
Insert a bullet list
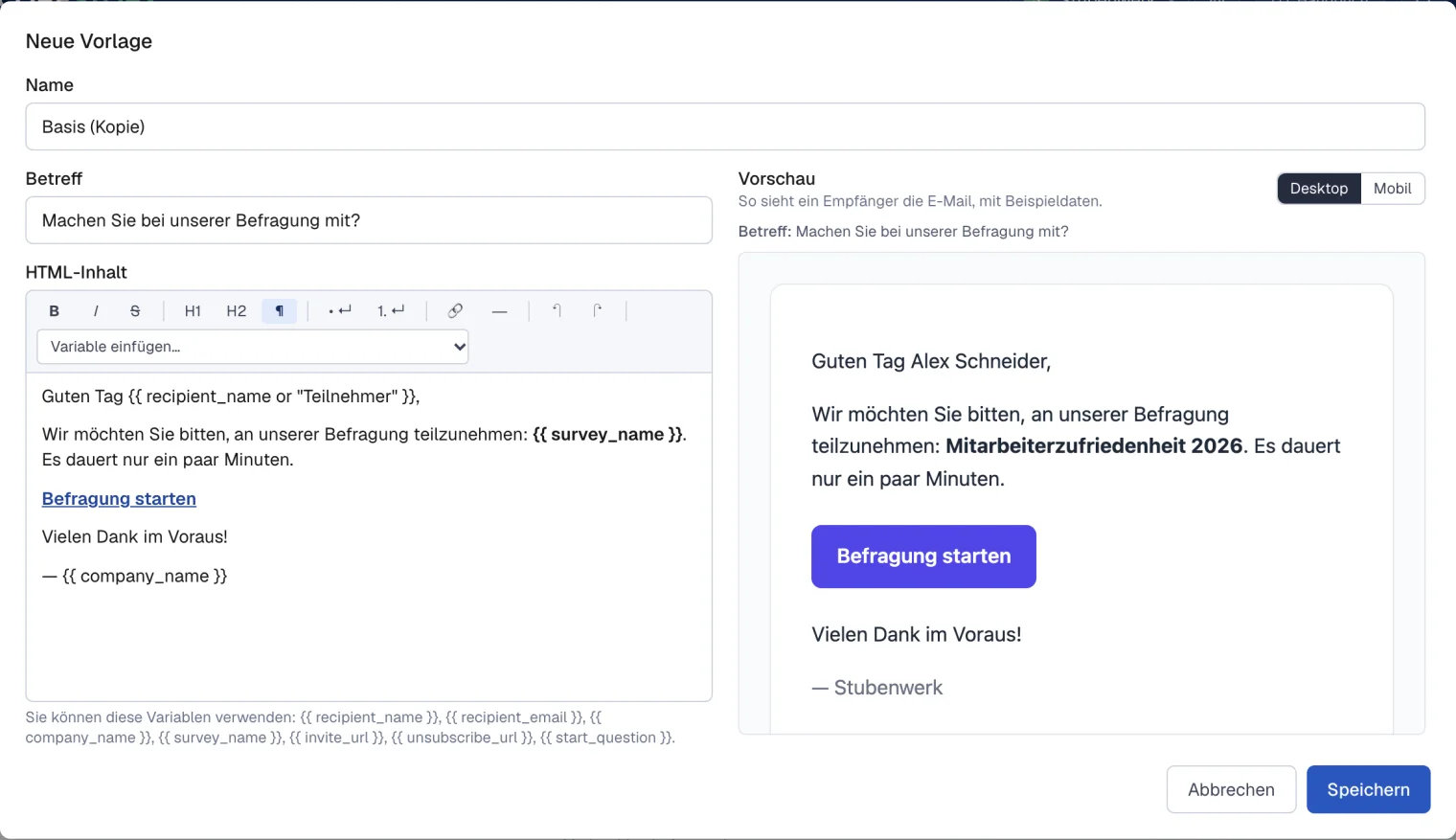340,311
